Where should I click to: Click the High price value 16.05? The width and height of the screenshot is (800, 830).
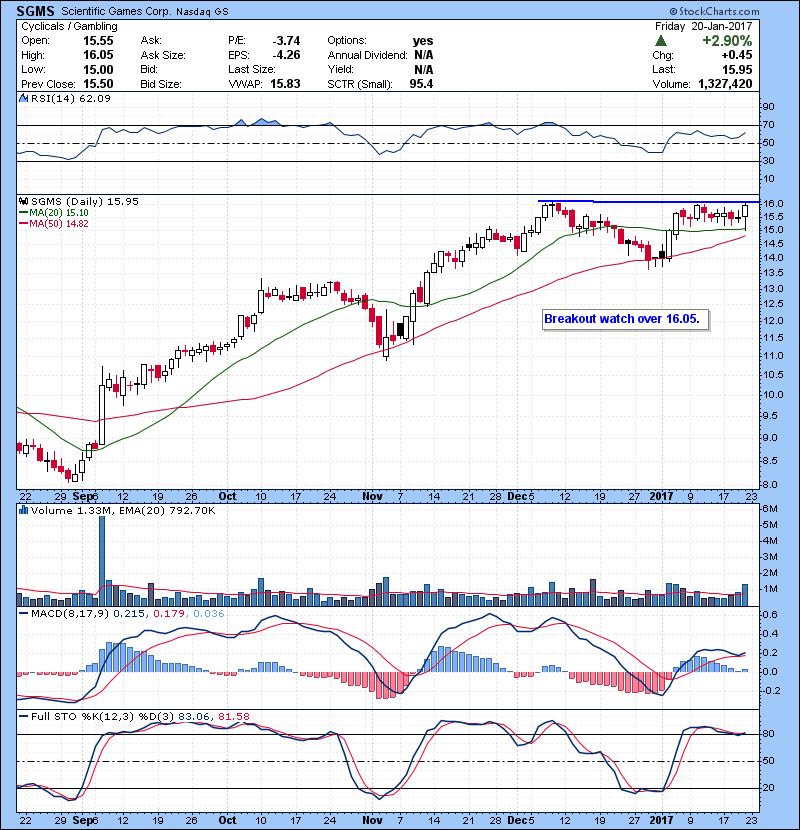point(98,55)
